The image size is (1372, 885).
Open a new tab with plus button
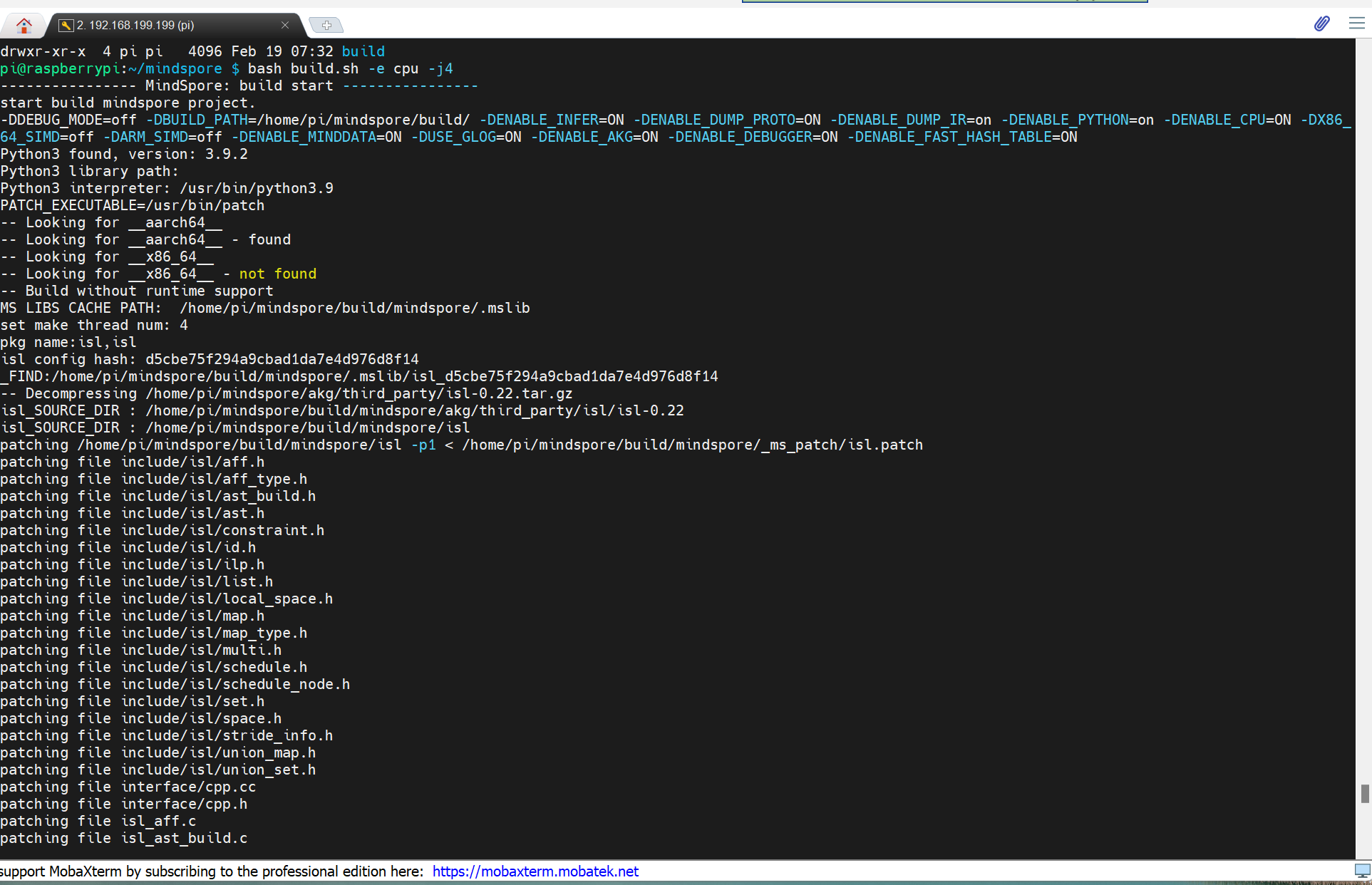click(x=326, y=25)
